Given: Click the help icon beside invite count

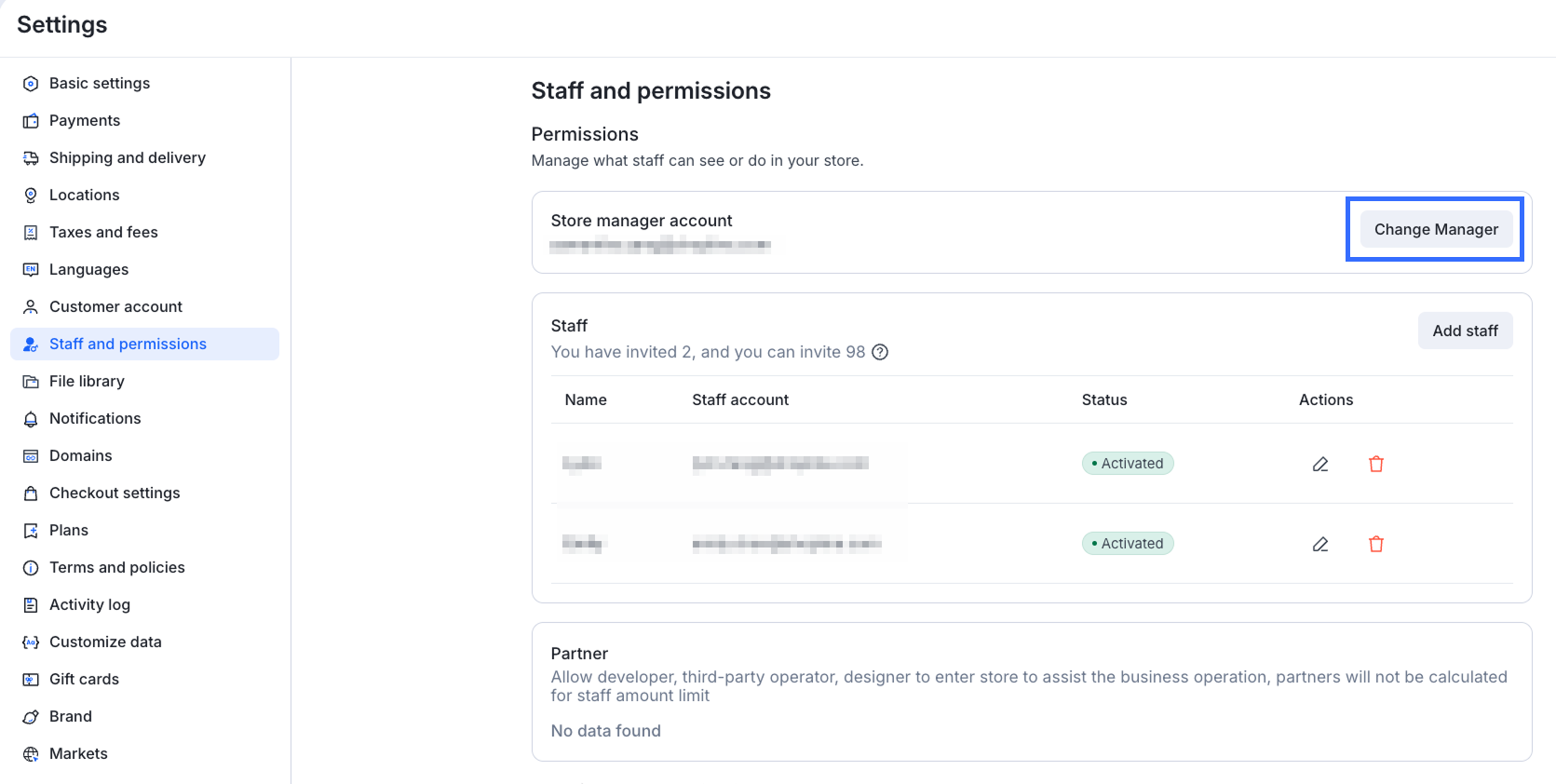Looking at the screenshot, I should coord(880,352).
